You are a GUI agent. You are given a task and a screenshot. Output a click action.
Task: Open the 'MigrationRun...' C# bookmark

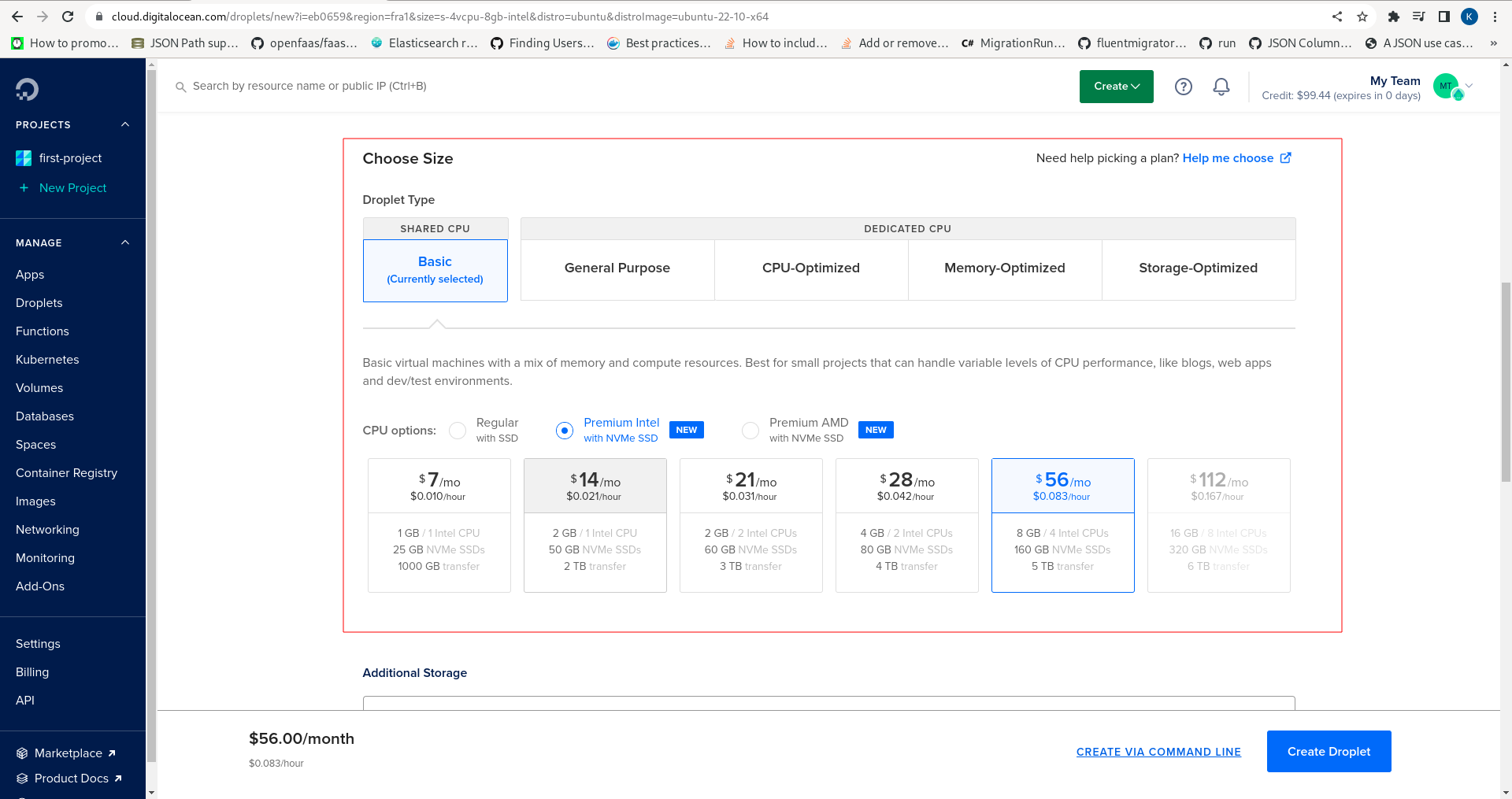click(x=1013, y=43)
